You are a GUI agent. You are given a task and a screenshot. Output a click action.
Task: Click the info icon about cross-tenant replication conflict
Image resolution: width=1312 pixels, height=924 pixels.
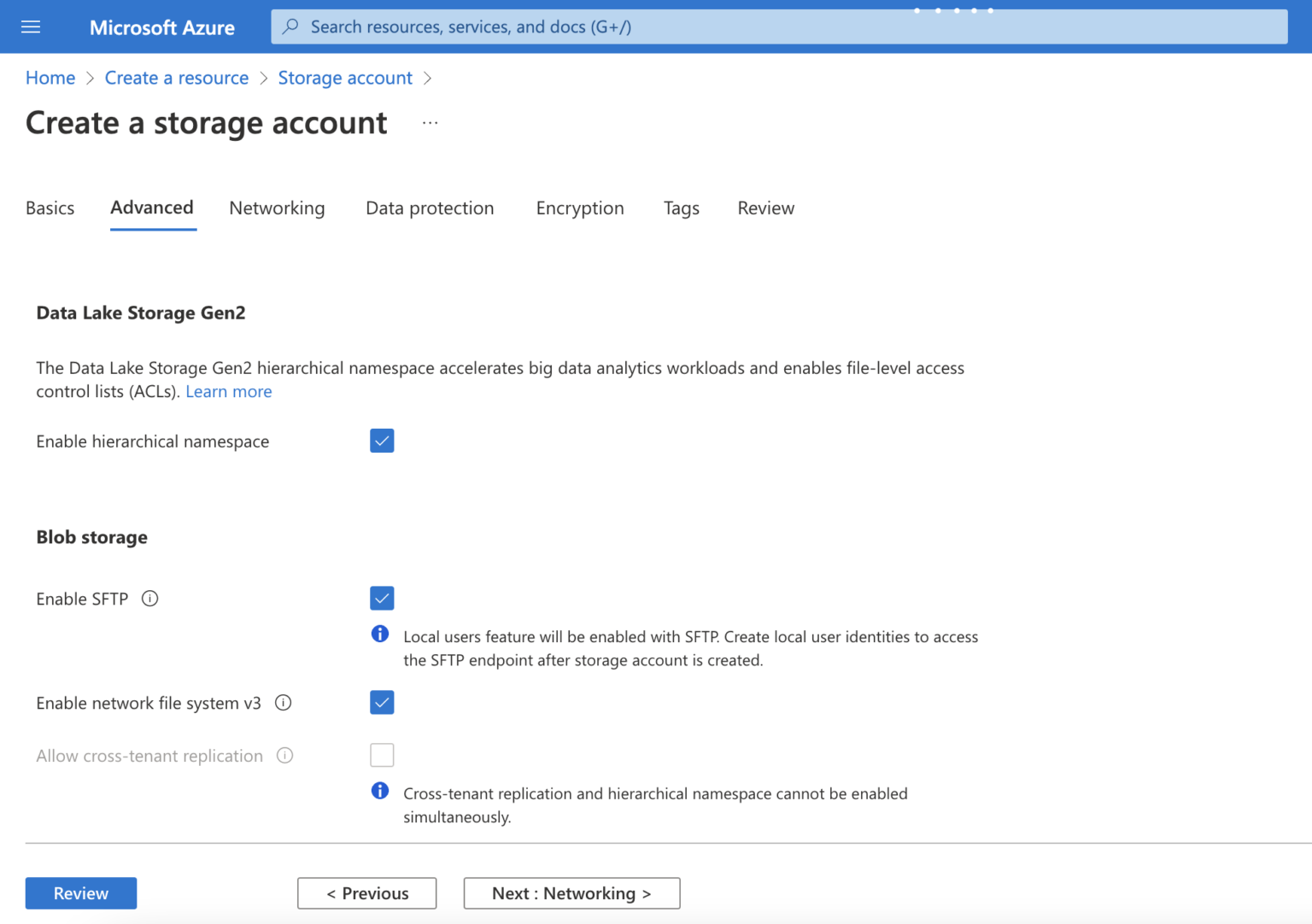coord(380,791)
